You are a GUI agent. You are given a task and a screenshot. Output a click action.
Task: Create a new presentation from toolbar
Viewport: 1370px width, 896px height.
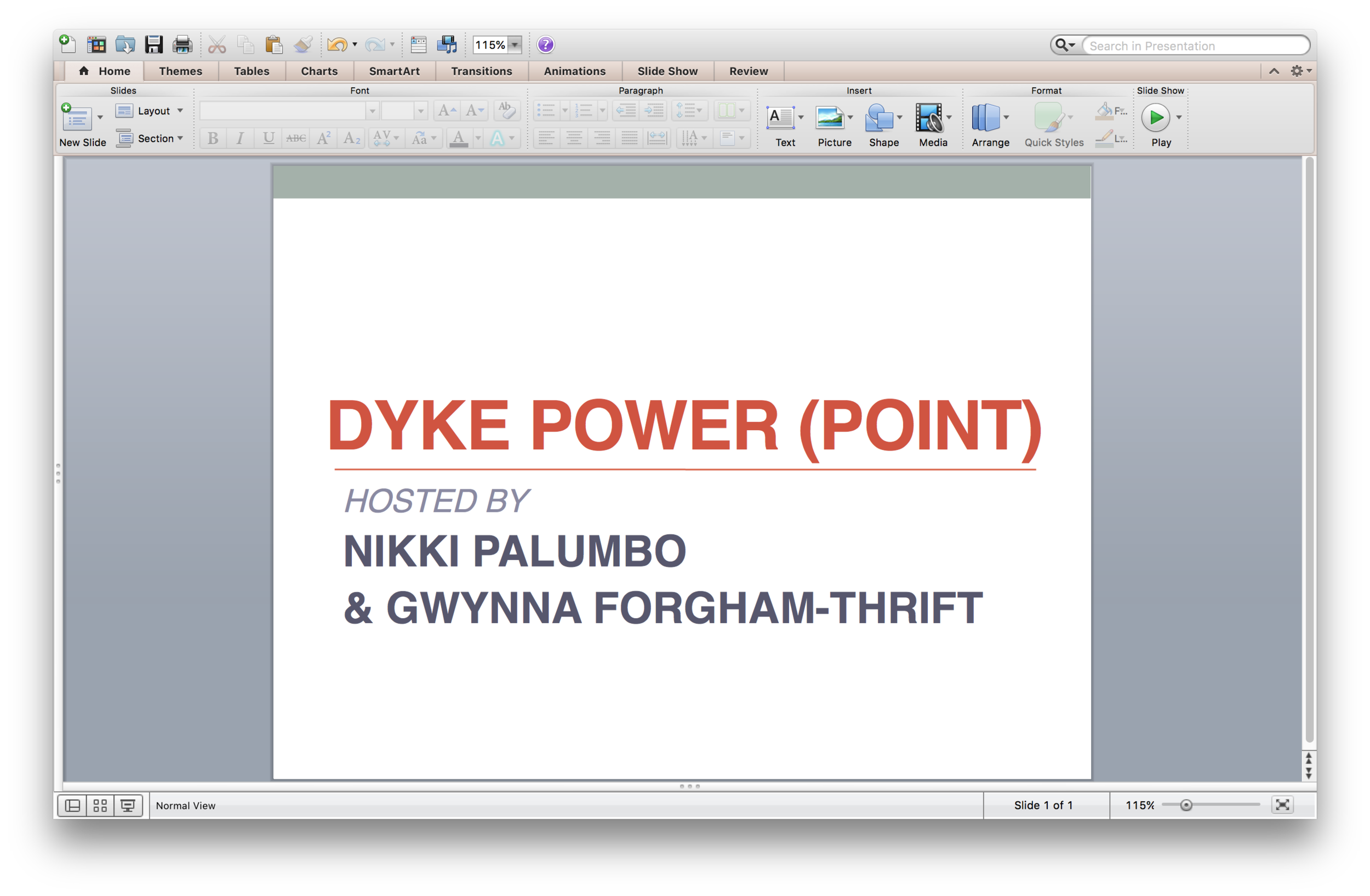pos(67,44)
